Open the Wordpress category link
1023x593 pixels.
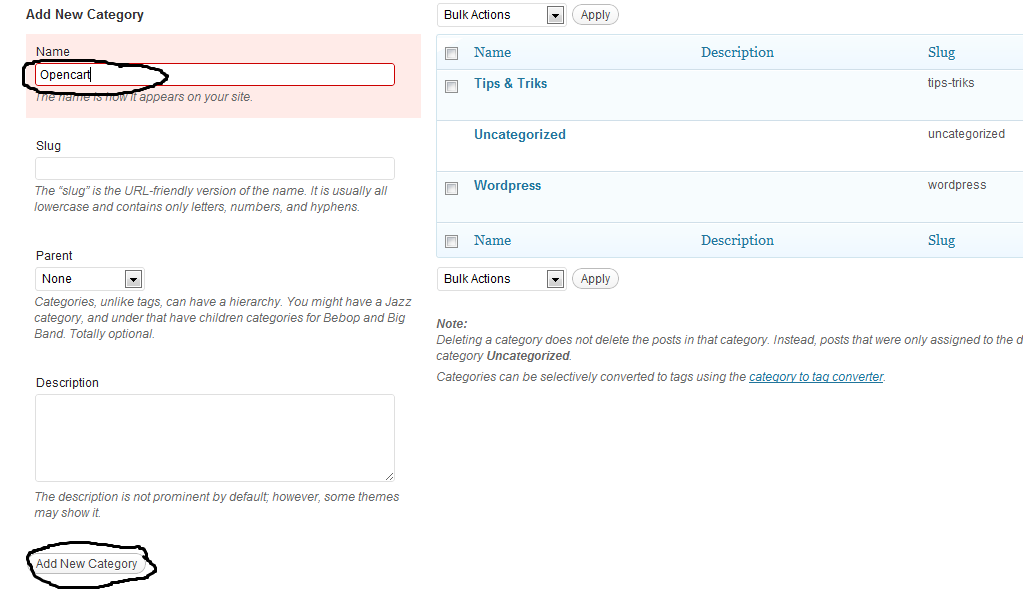(x=507, y=186)
